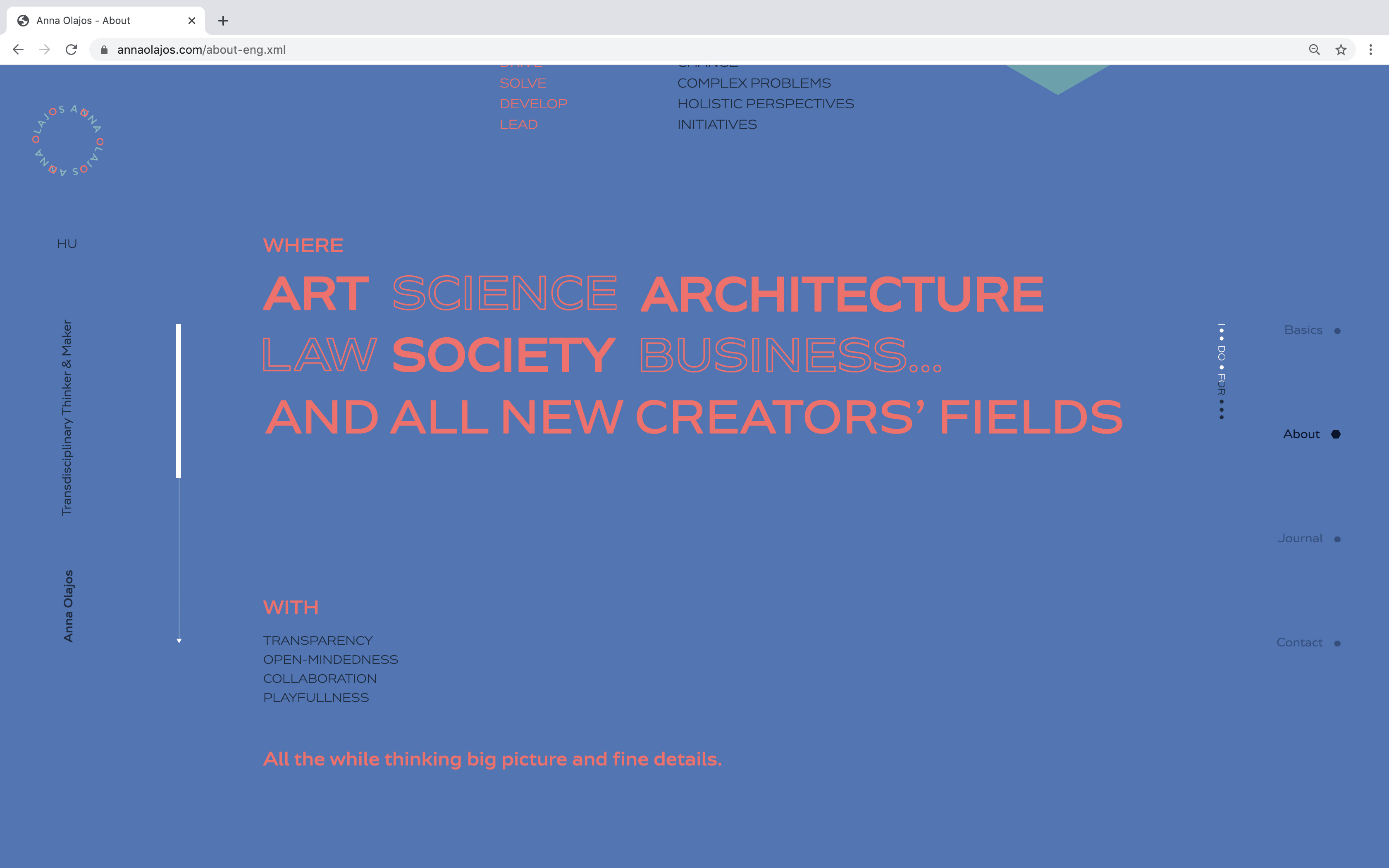Click the big picture and fine details sentence
This screenshot has height=868, width=1389.
pos(492,760)
